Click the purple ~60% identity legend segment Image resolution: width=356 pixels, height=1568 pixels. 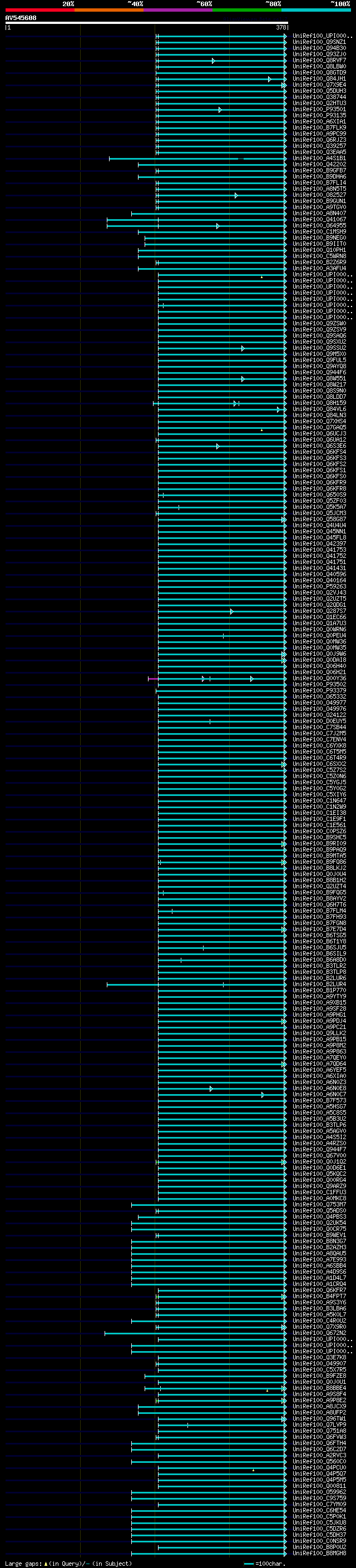(177, 11)
